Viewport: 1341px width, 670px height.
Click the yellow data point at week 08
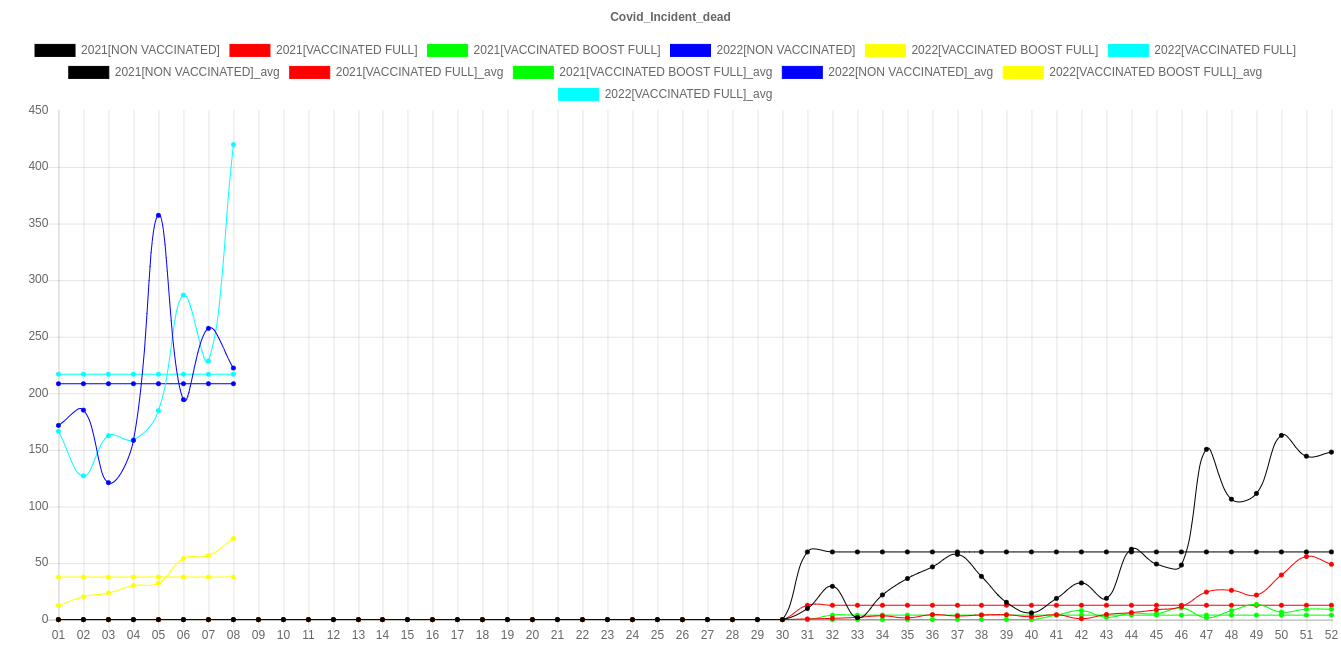point(233,539)
